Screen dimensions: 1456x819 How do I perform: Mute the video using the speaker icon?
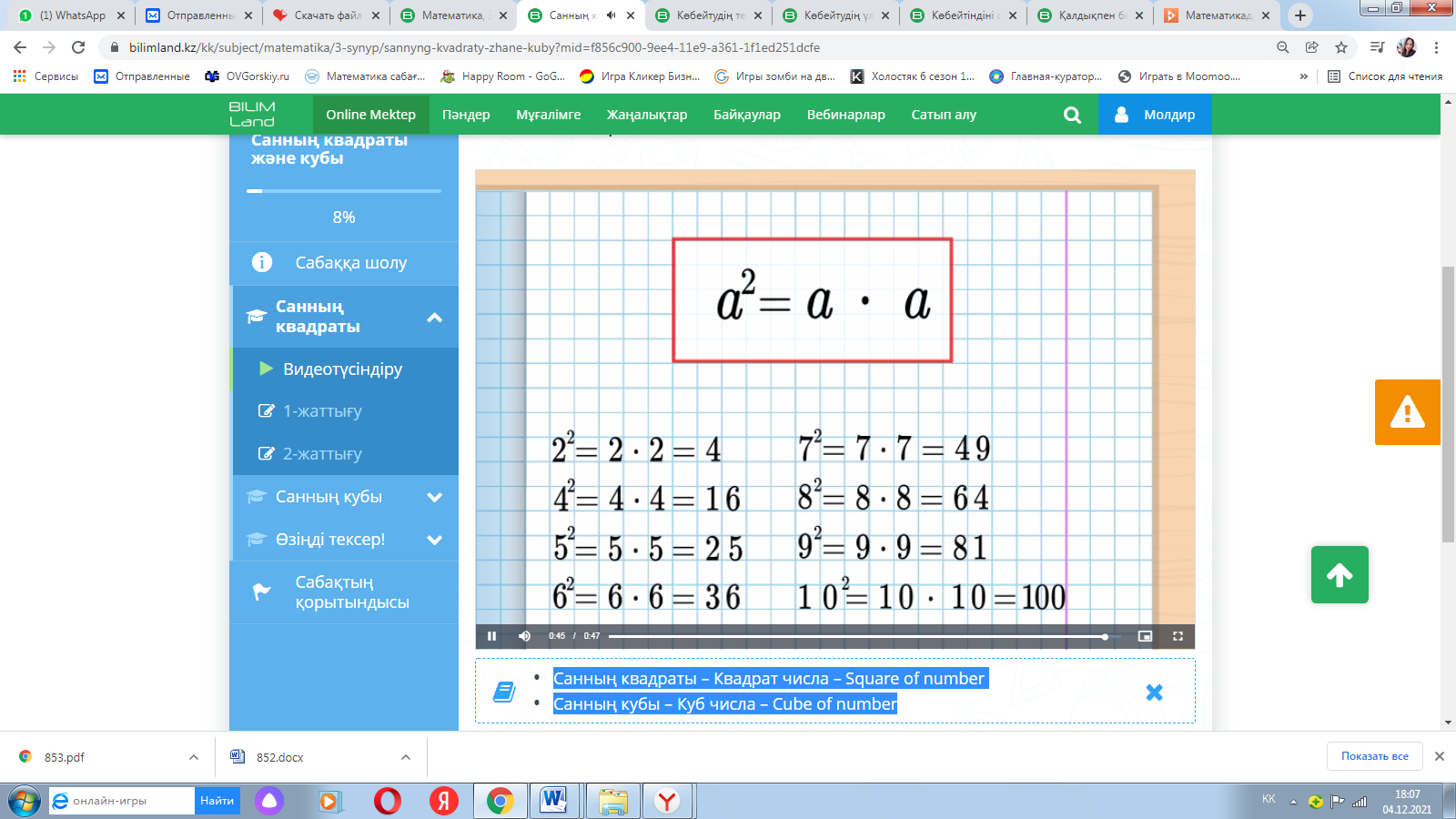(x=524, y=636)
